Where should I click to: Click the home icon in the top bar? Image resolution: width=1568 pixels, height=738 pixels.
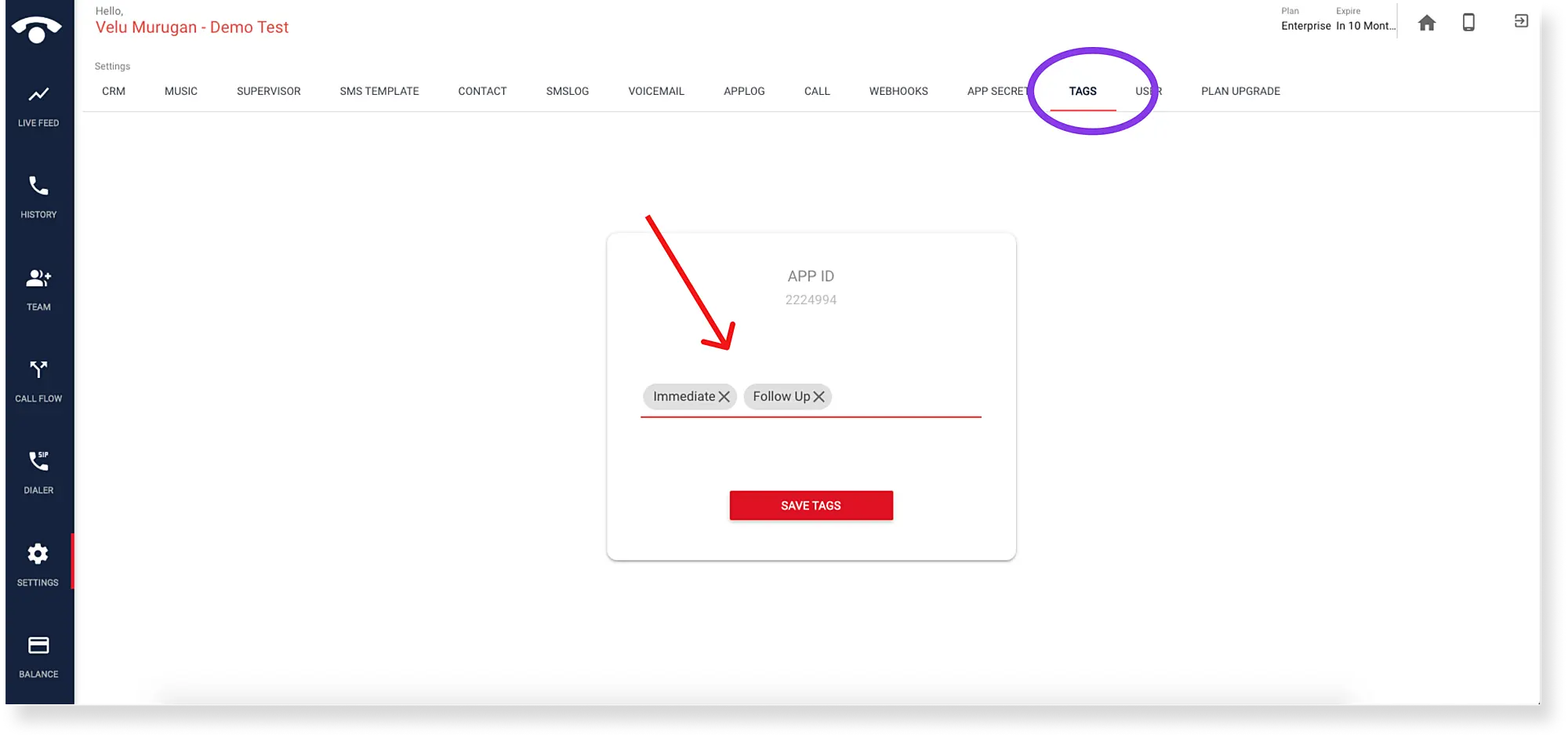point(1427,24)
